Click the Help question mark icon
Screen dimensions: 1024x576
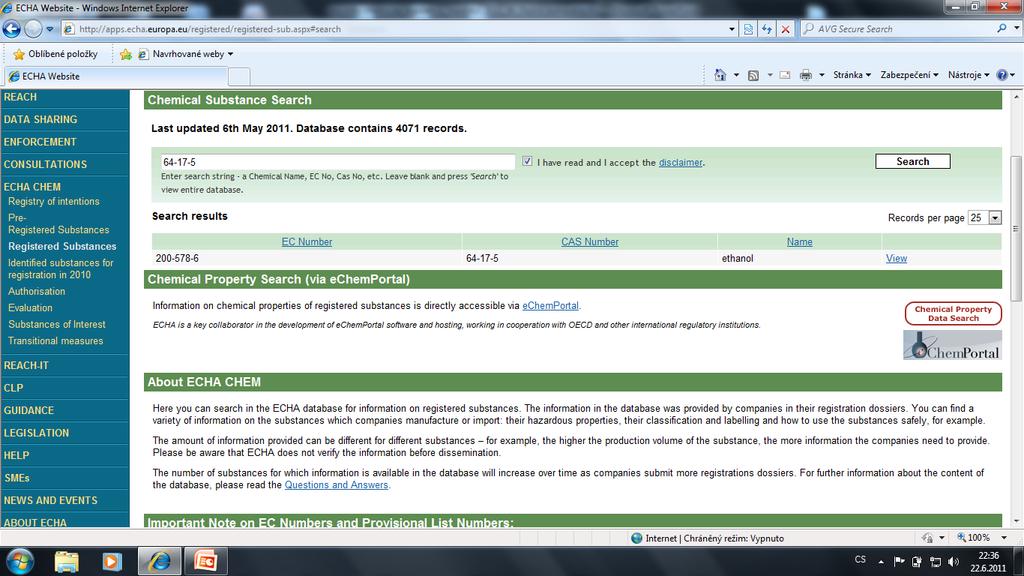point(1002,75)
